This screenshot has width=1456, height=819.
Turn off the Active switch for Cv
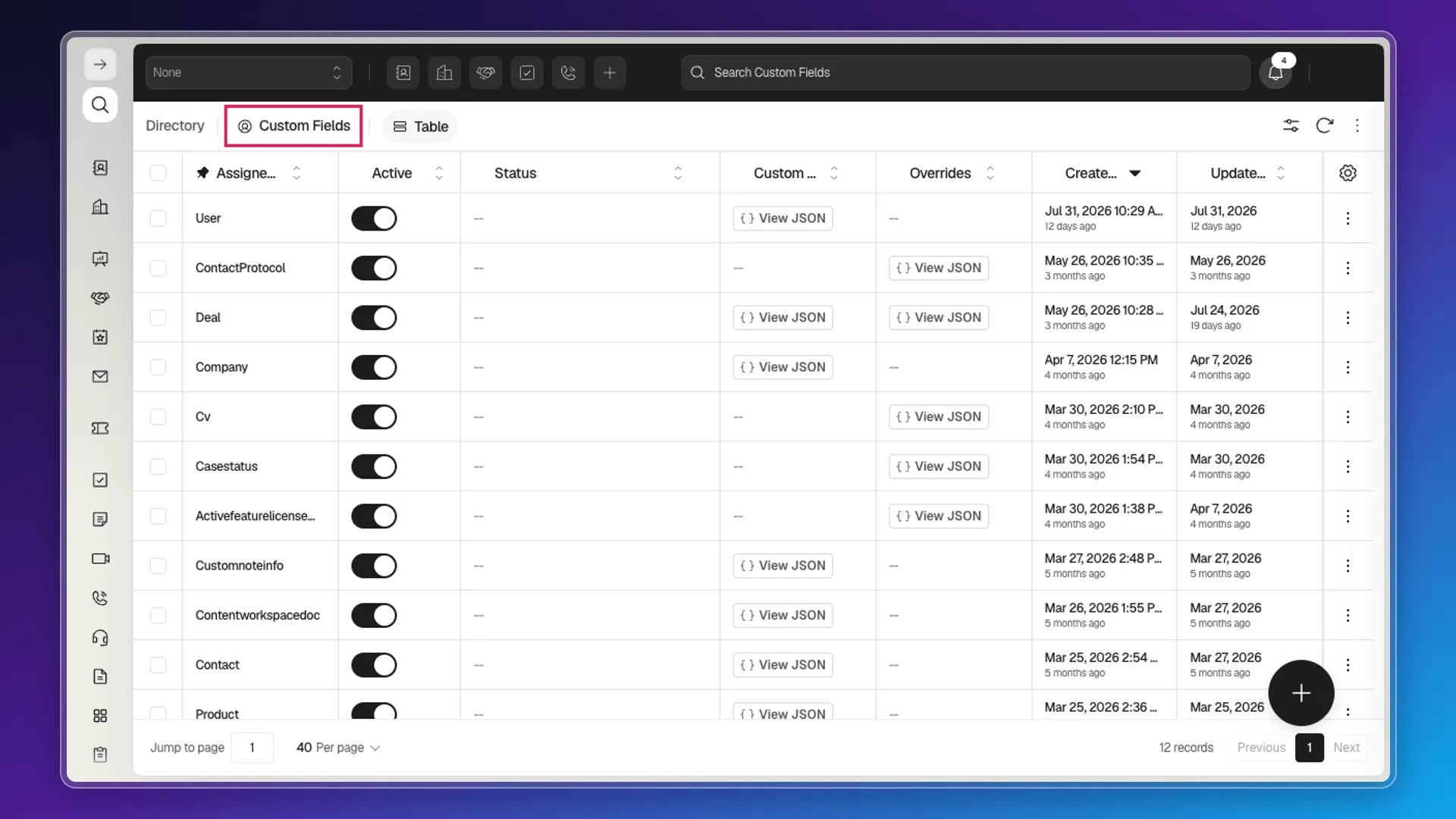(x=374, y=417)
